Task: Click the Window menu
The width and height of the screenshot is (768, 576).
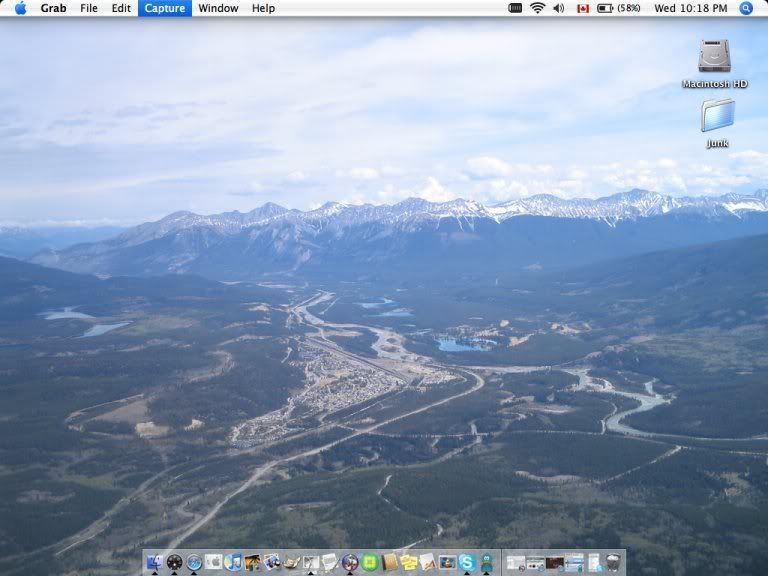Action: point(218,8)
